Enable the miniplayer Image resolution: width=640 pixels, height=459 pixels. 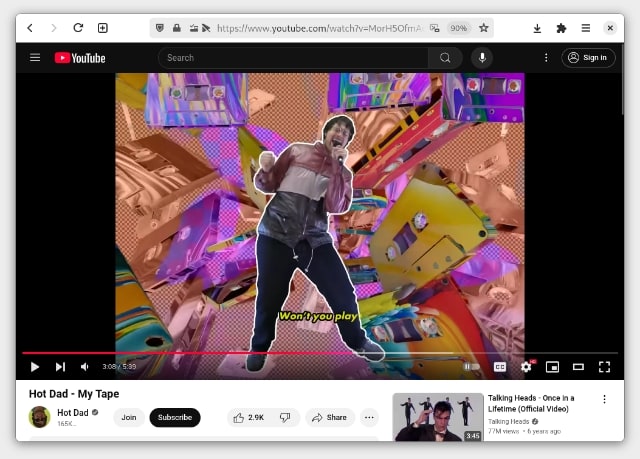[552, 367]
